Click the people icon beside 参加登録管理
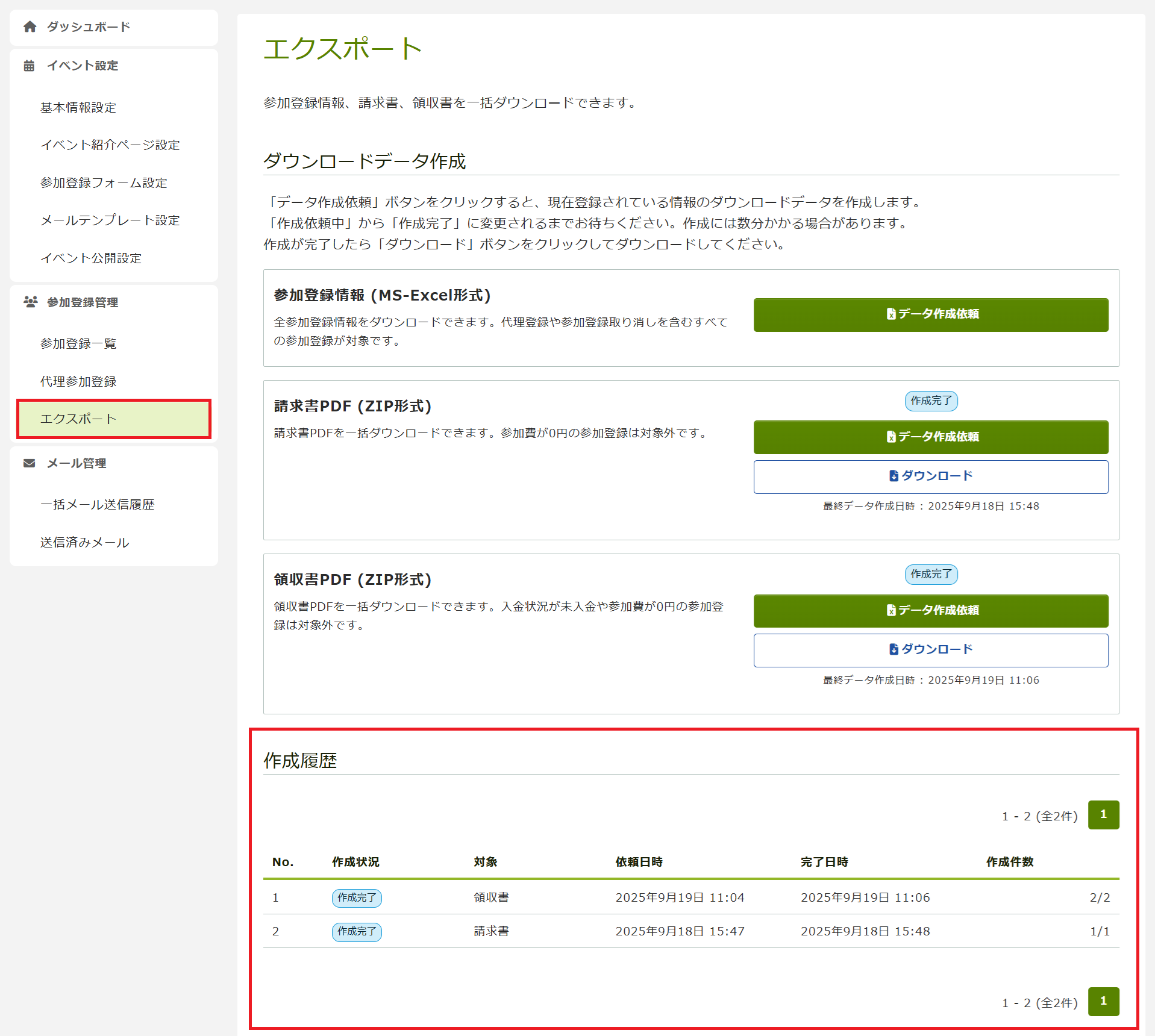The height and width of the screenshot is (1036, 1155). (30, 302)
